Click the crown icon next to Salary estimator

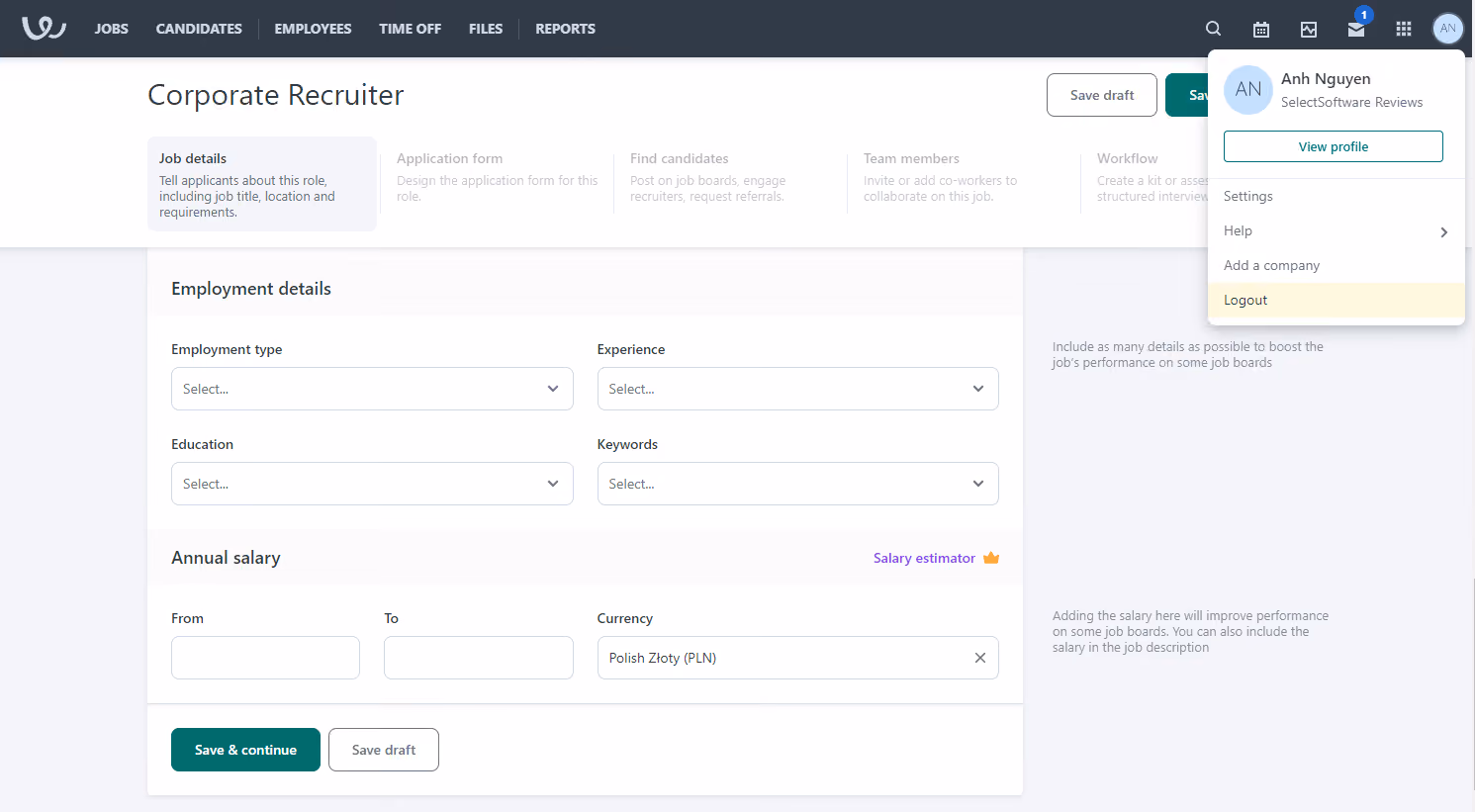click(991, 558)
